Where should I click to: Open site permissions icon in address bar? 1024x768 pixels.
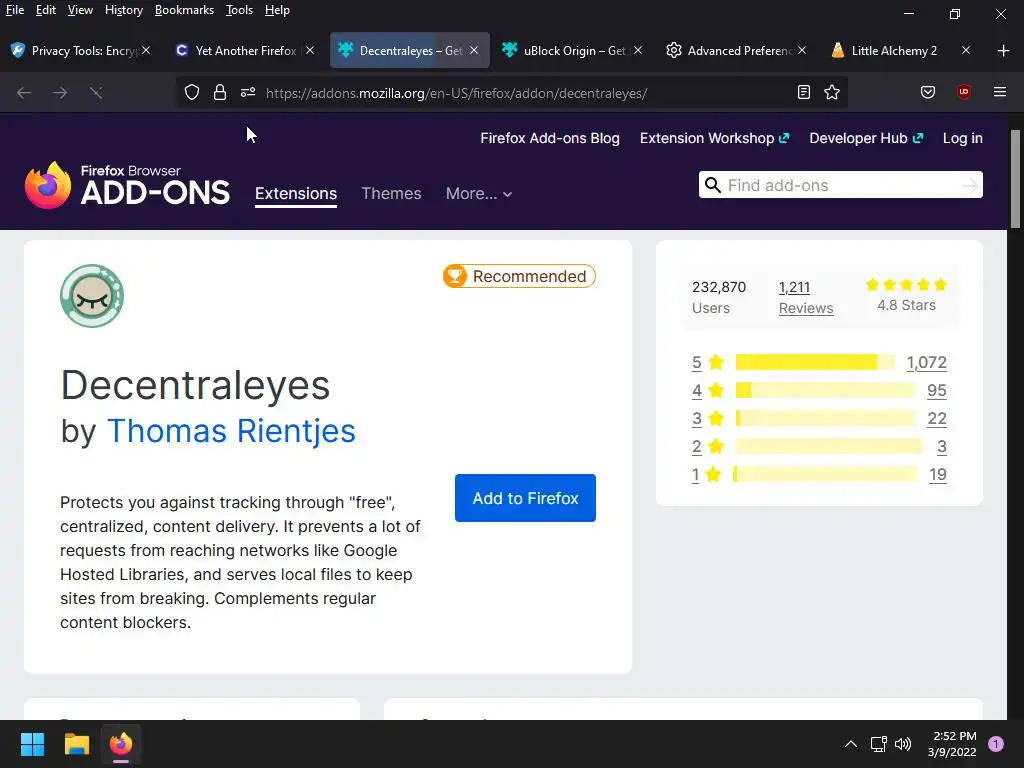(248, 93)
